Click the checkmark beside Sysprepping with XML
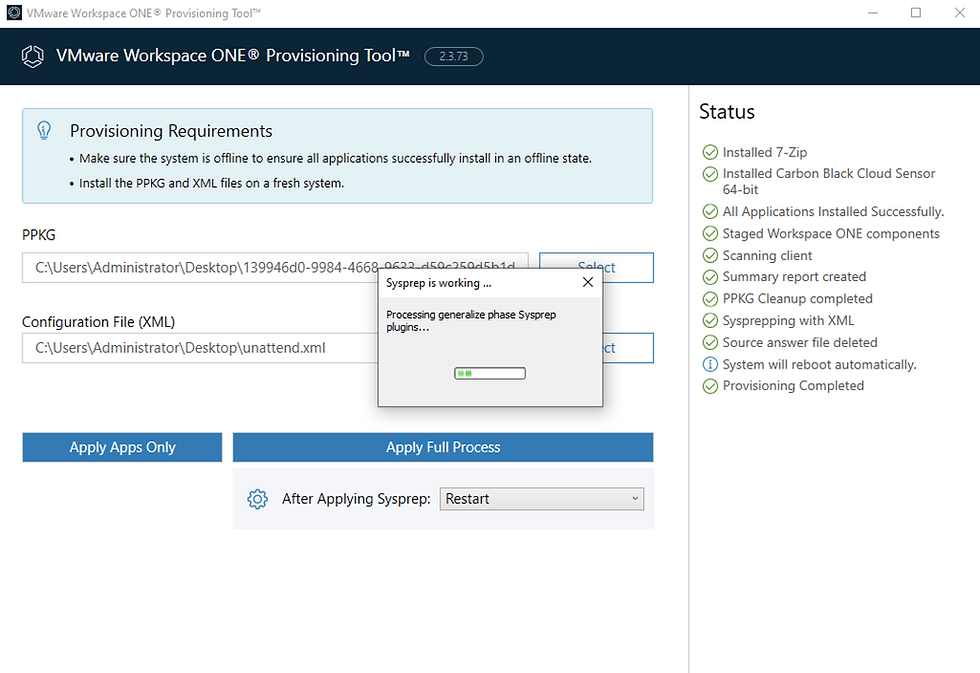This screenshot has width=980, height=673. 710,321
